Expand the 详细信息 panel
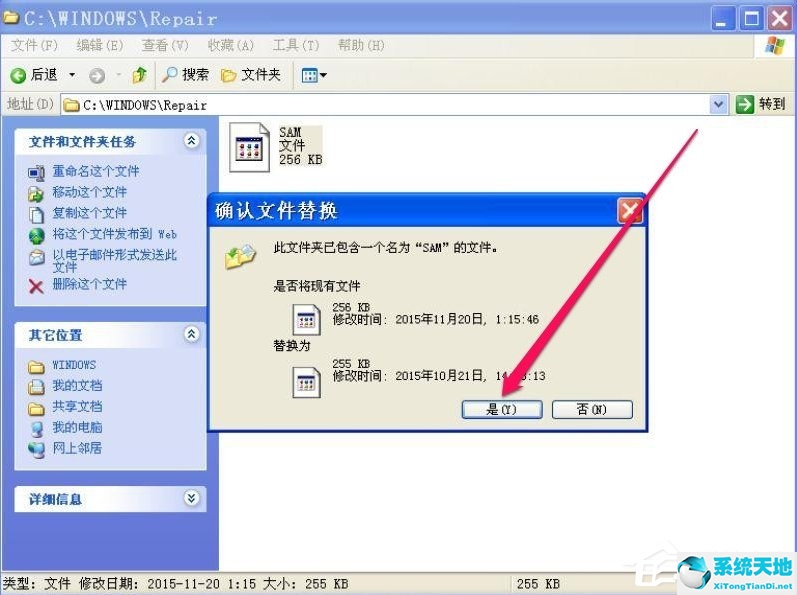The width and height of the screenshot is (797, 595). point(192,498)
